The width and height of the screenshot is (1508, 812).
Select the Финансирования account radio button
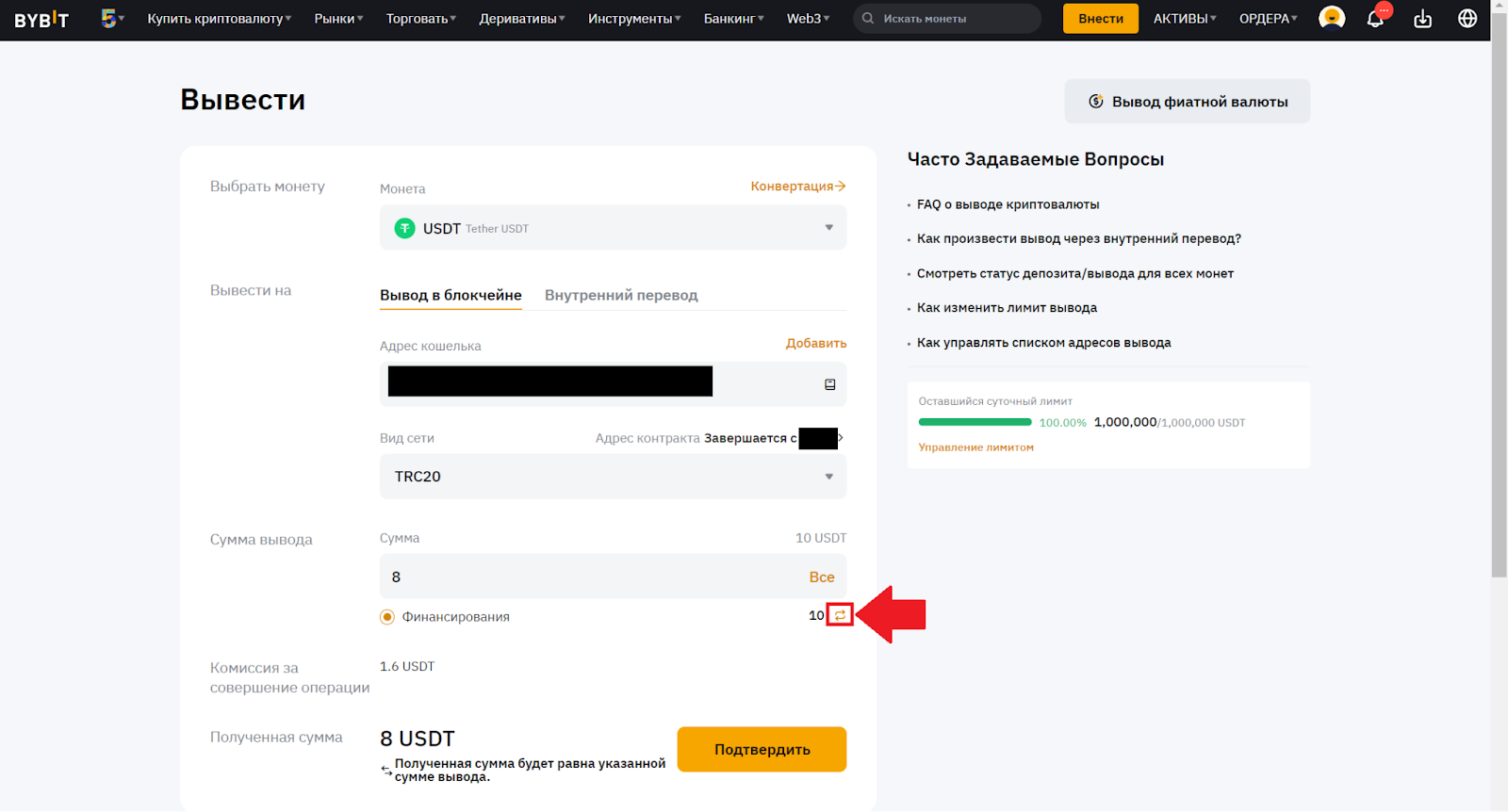pyautogui.click(x=387, y=617)
